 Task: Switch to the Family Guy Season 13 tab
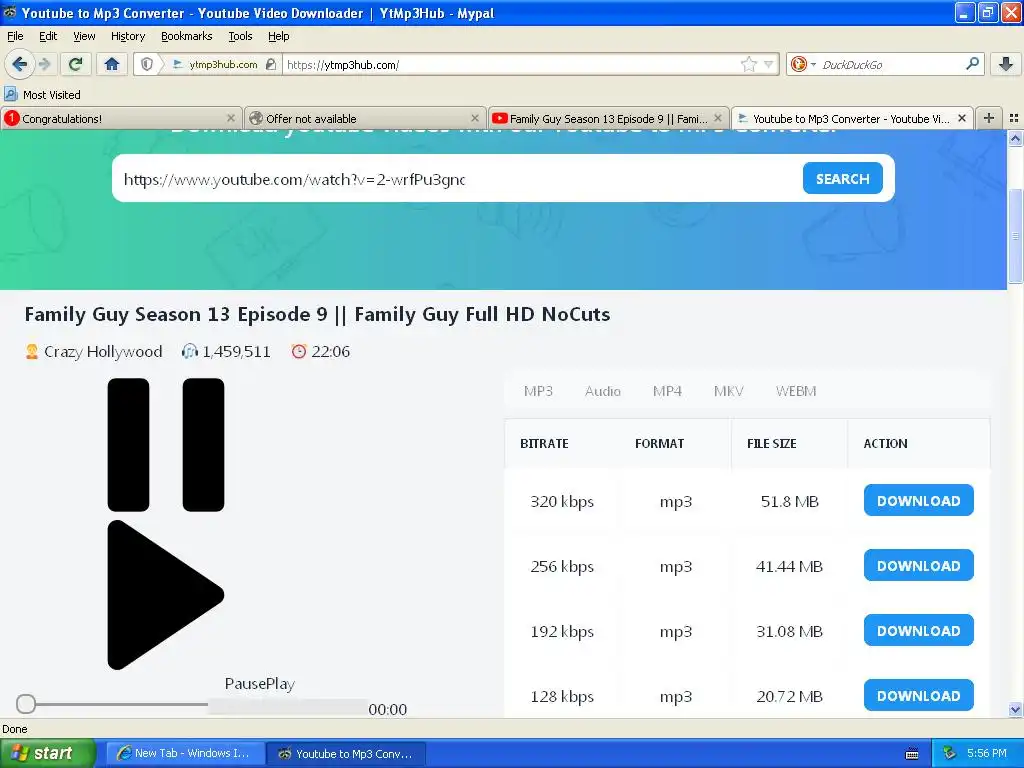click(609, 118)
